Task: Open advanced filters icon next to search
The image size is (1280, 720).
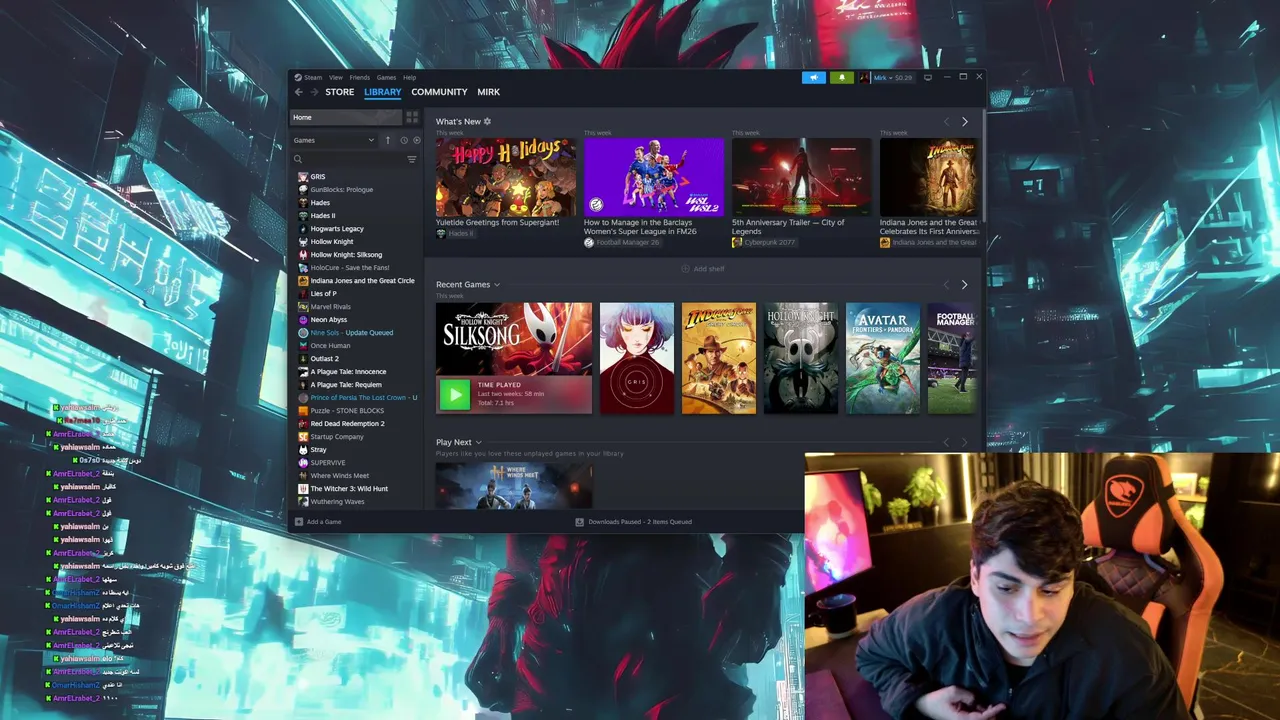Action: [411, 159]
